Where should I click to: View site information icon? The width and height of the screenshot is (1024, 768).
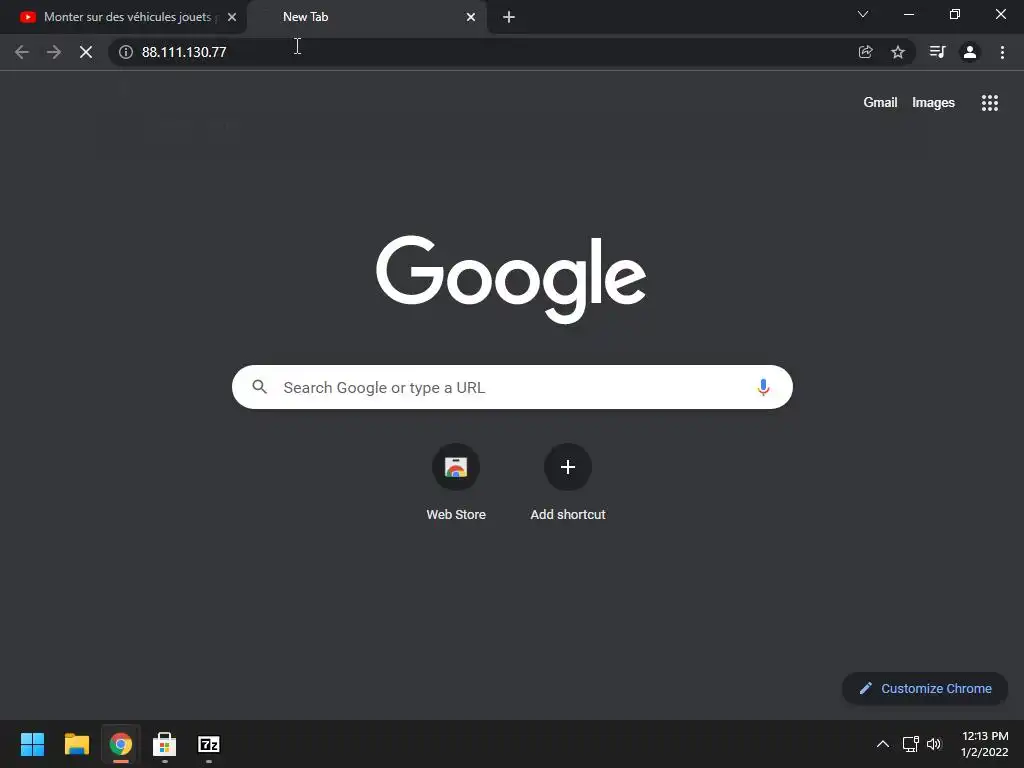point(126,52)
